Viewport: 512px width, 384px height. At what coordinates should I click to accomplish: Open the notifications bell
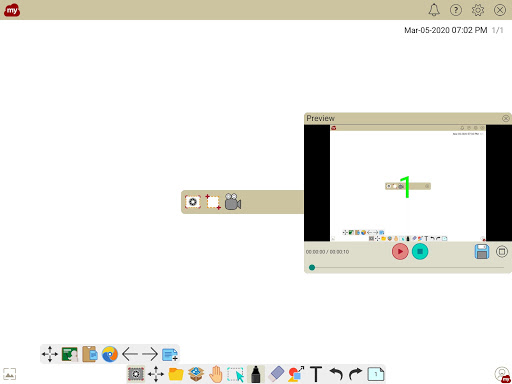pos(434,10)
